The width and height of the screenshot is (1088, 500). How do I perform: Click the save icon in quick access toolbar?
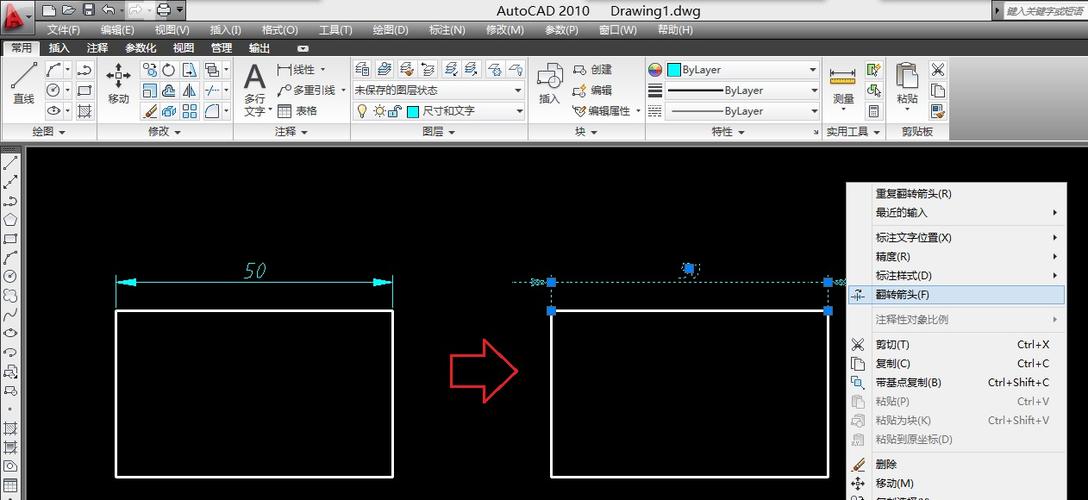click(88, 10)
